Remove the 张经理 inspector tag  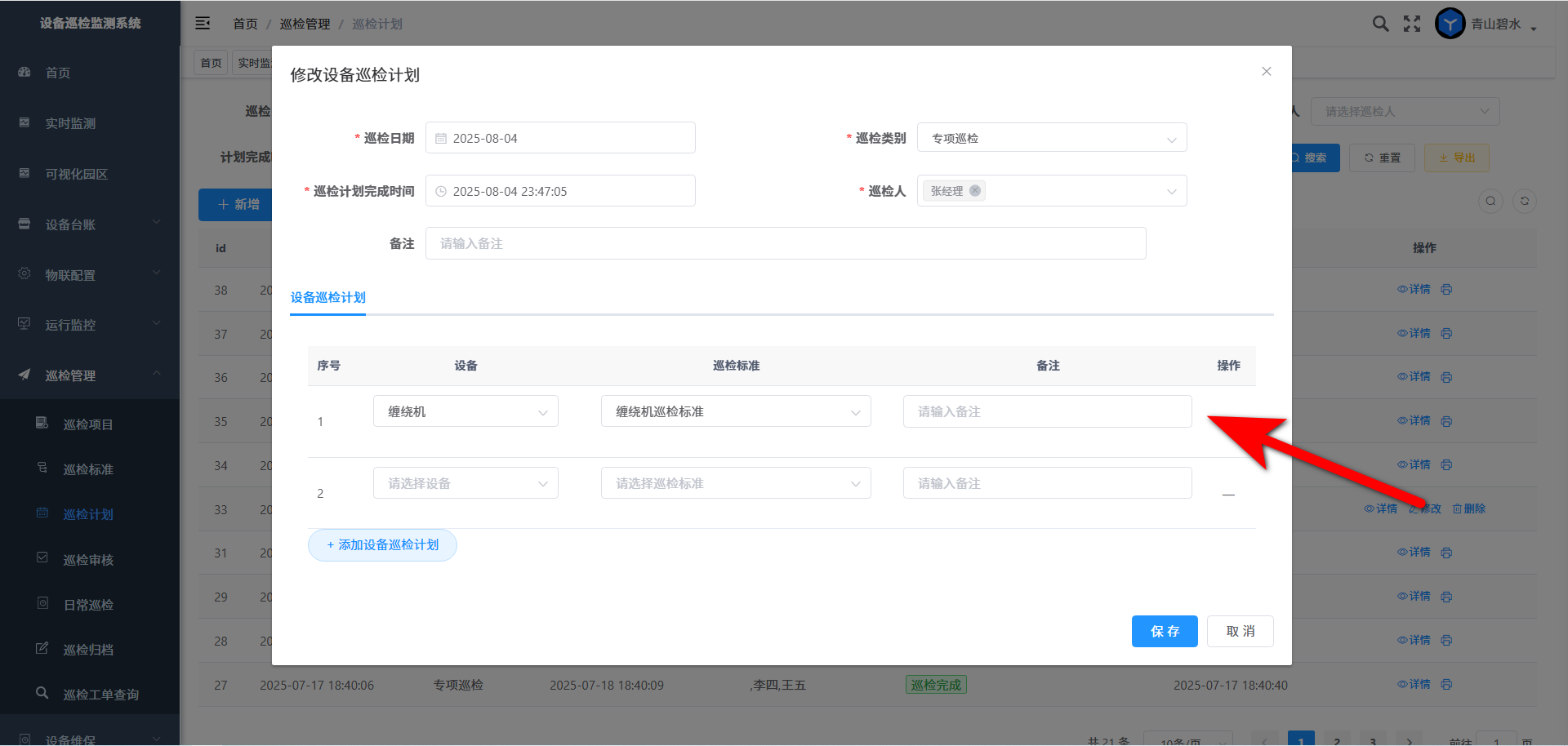click(975, 191)
